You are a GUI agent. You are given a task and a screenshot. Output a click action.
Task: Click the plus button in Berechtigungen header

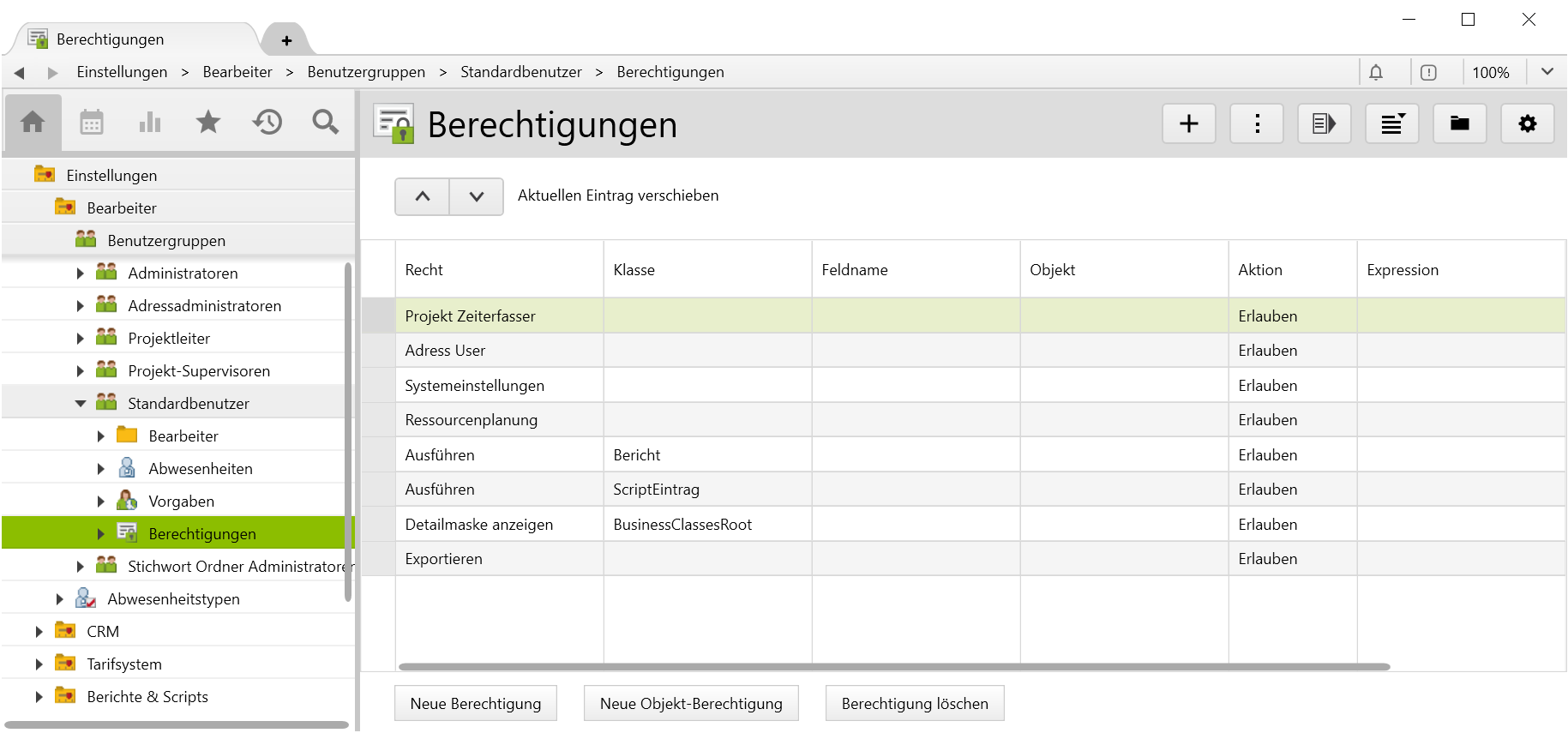coord(1188,124)
